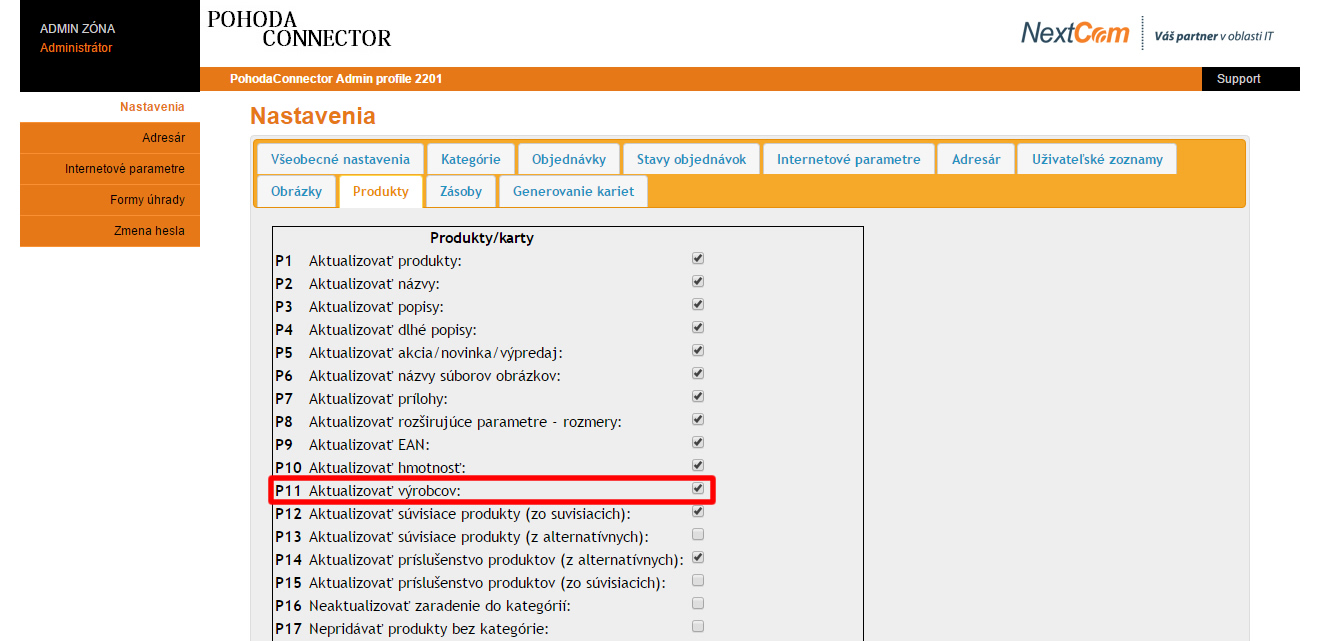
Task: Open the Objednávky tab
Action: coord(569,159)
